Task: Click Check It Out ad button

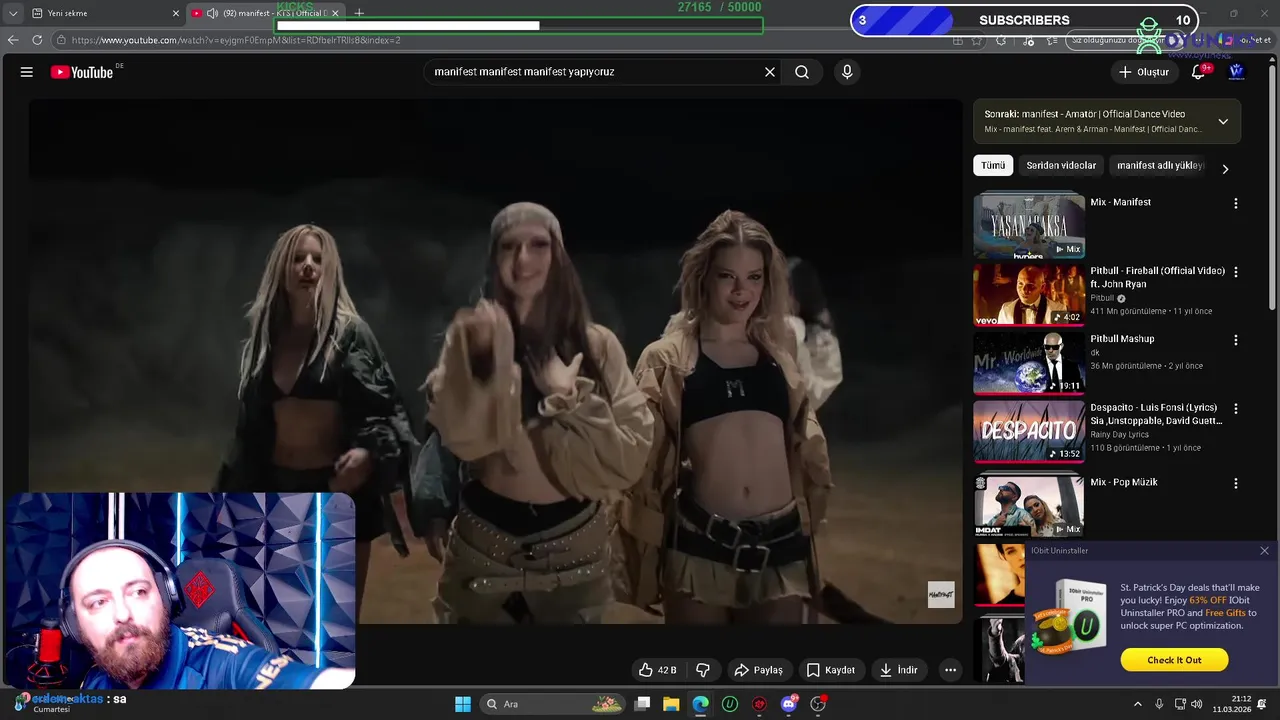Action: 1174,660
